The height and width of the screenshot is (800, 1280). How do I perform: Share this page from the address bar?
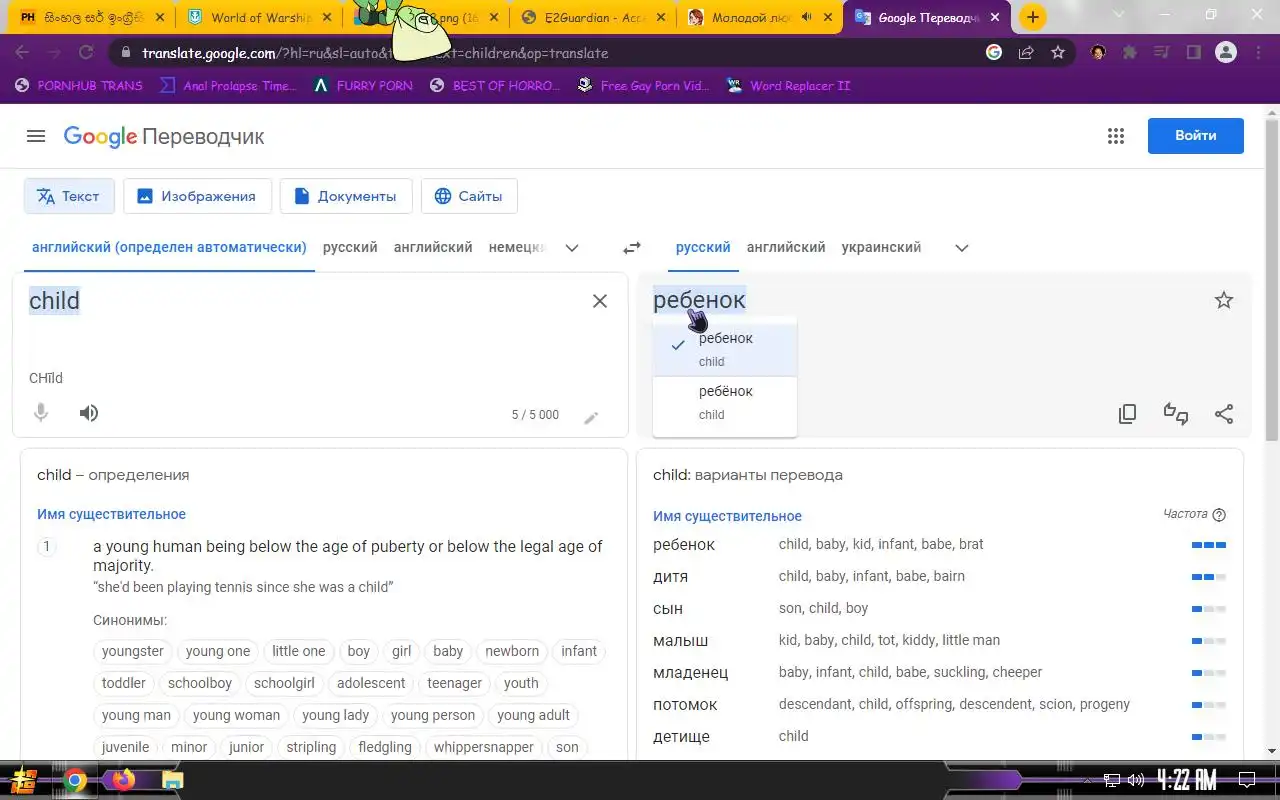coord(1026,53)
